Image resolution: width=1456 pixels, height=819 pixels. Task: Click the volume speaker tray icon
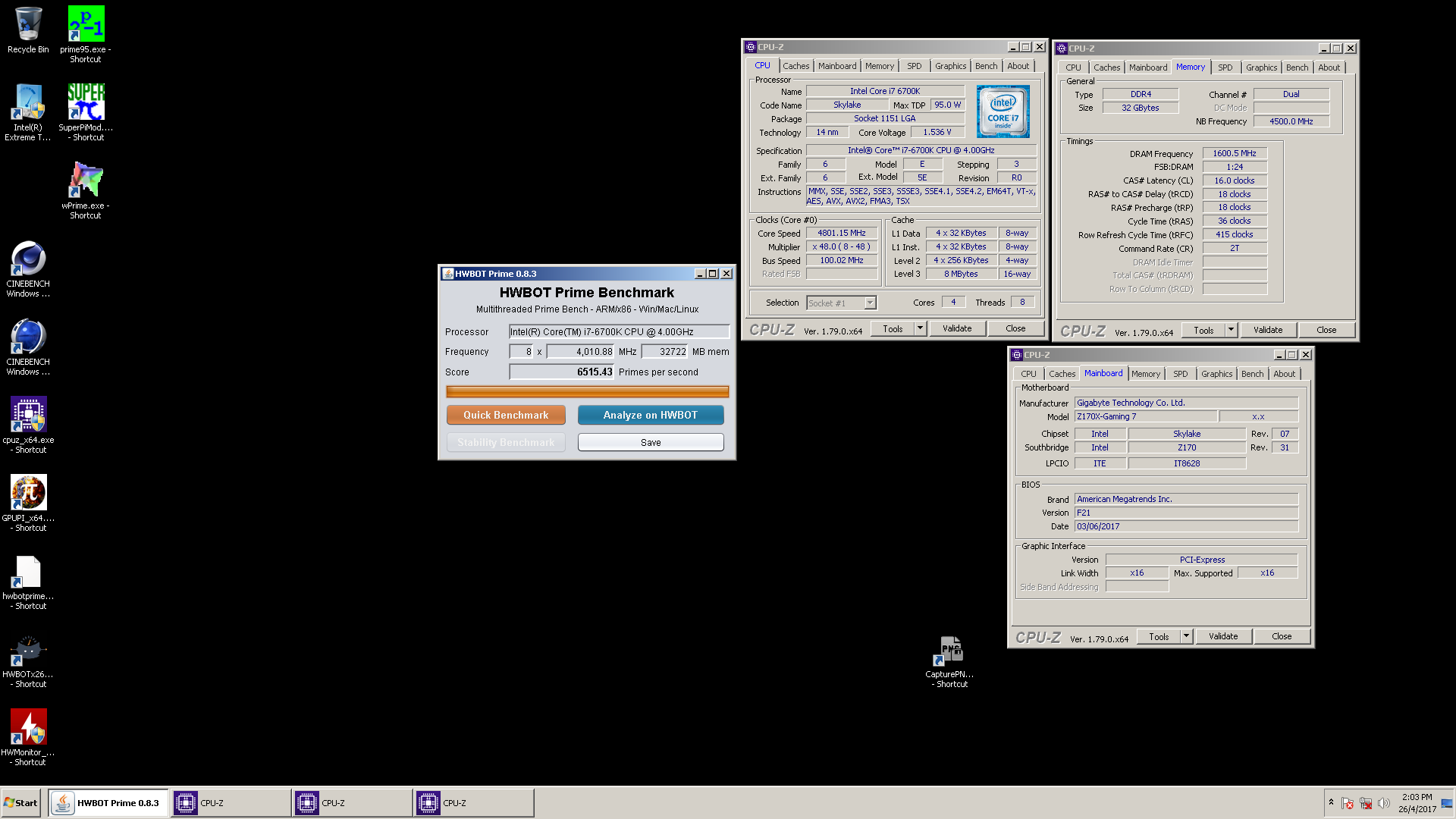coord(1384,803)
